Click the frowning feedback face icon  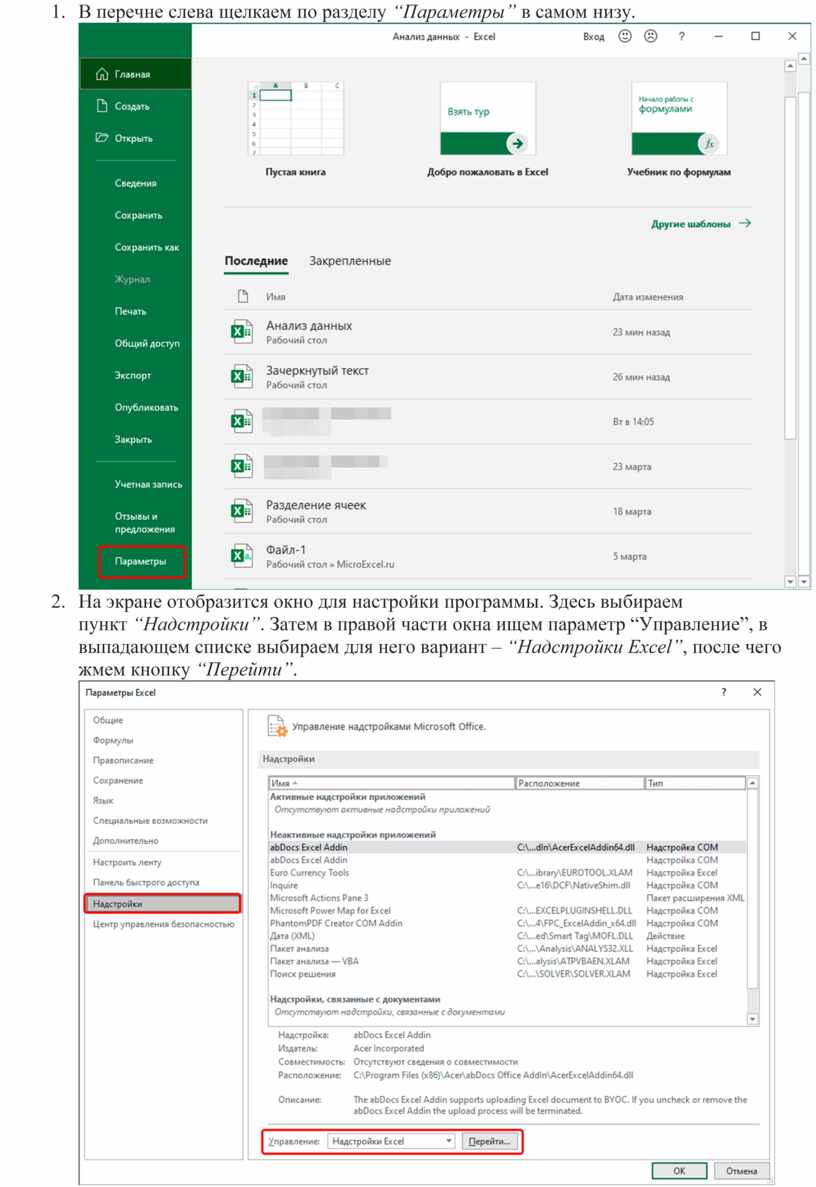click(650, 36)
